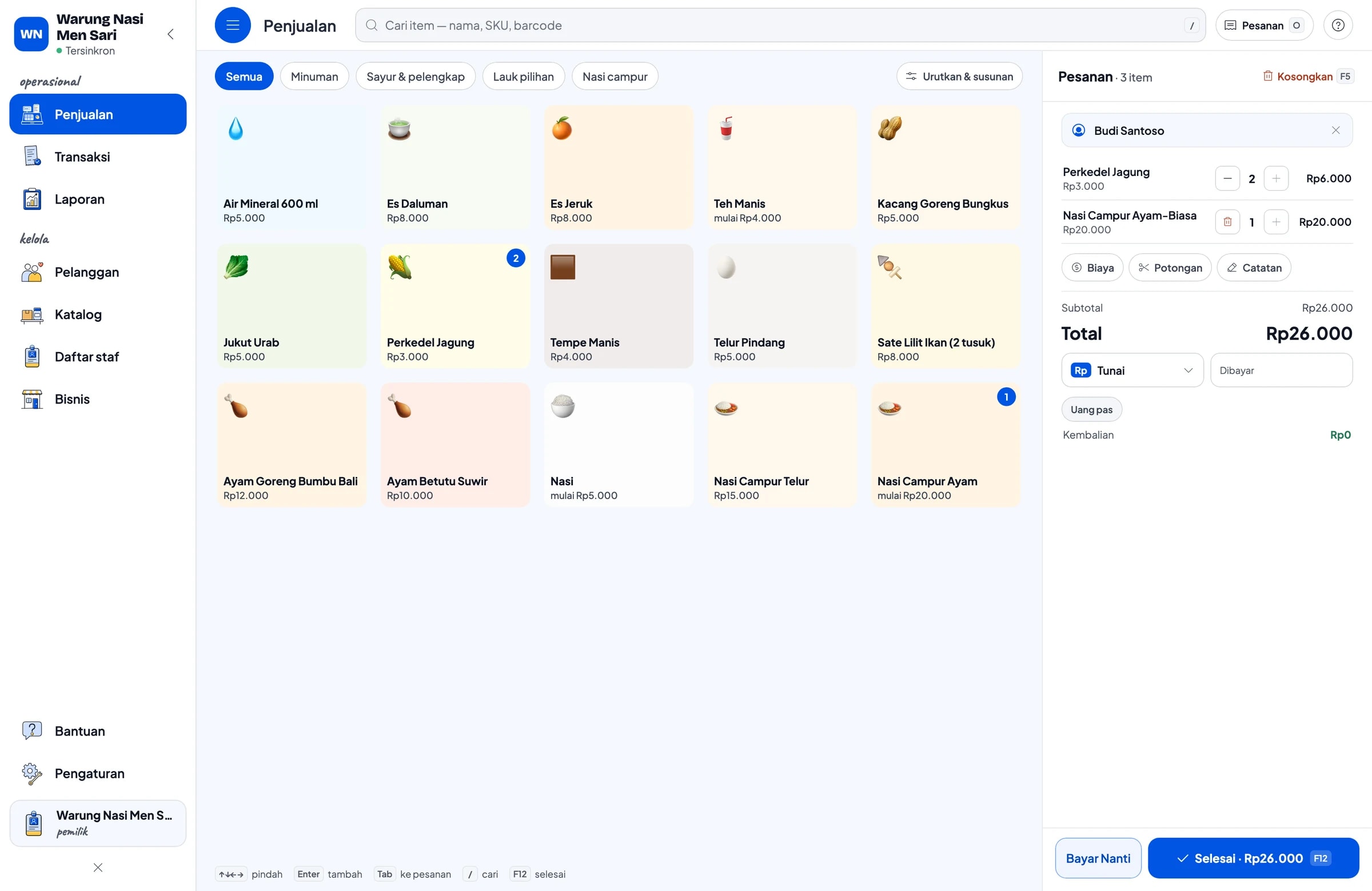1372x891 pixels.
Task: Click the Uang pas exact cash chip
Action: coord(1091,409)
